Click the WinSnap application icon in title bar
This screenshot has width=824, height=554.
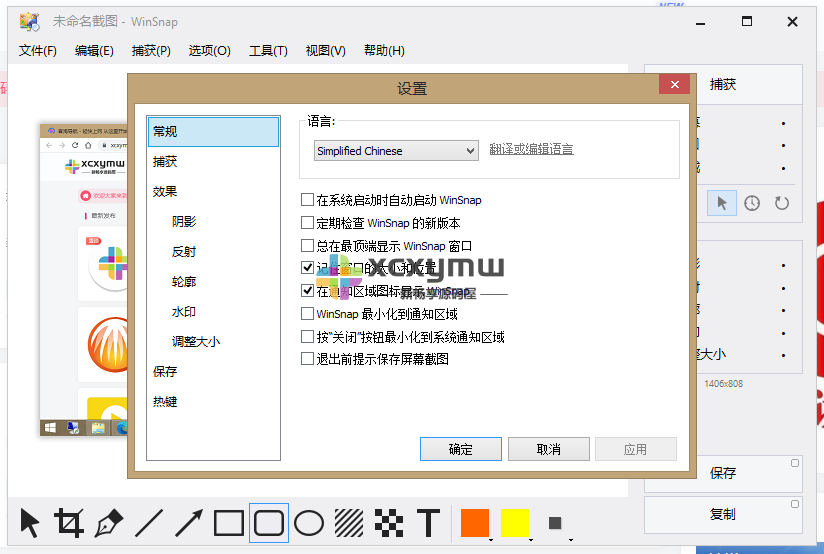pos(29,22)
